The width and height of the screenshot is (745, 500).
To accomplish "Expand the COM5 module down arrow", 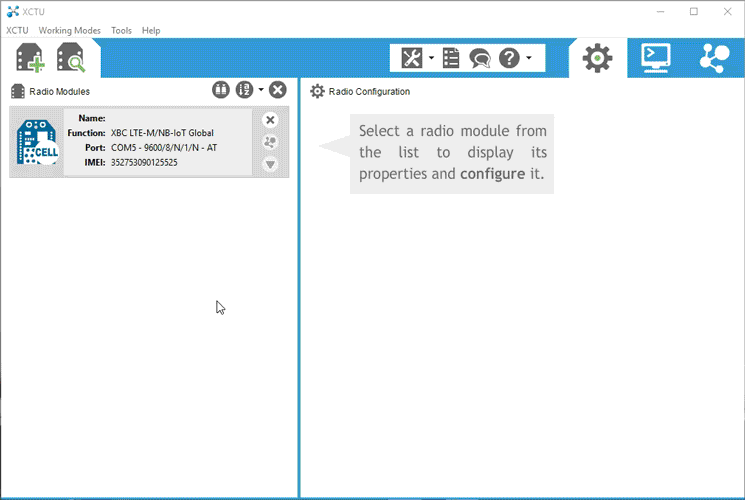I will (x=270, y=164).
